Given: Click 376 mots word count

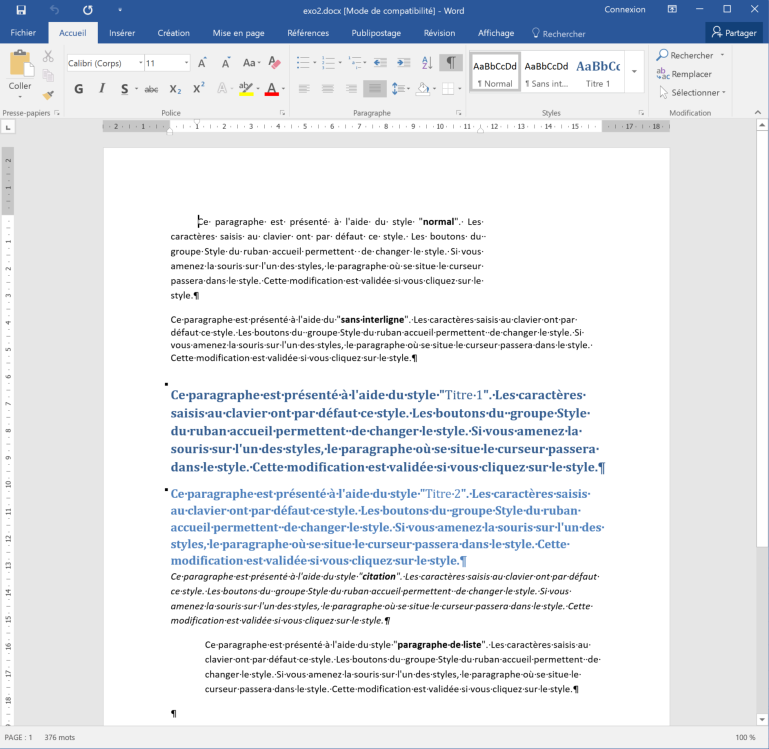Looking at the screenshot, I should click(x=60, y=737).
